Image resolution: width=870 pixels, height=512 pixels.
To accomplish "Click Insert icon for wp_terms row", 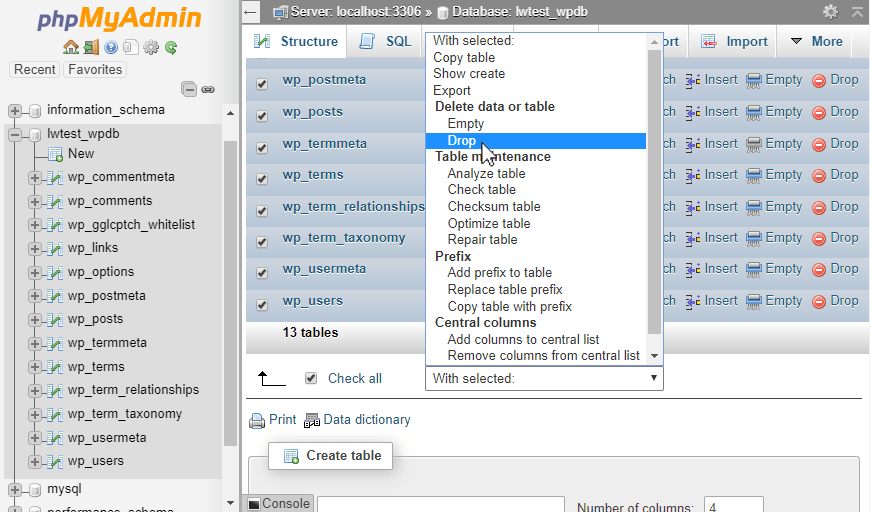I will tap(692, 176).
